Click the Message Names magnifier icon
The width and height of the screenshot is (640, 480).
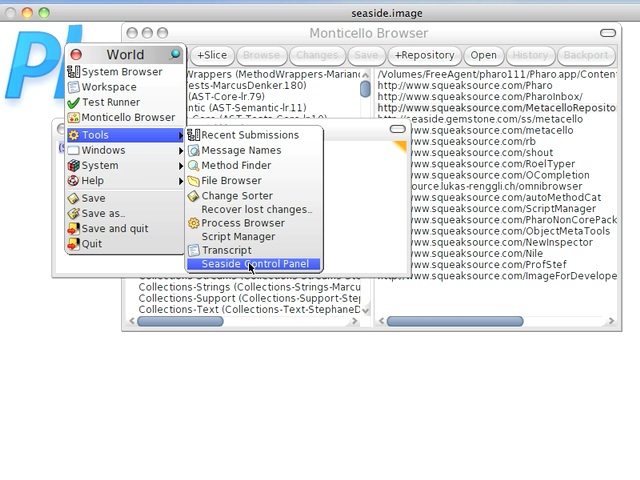193,150
